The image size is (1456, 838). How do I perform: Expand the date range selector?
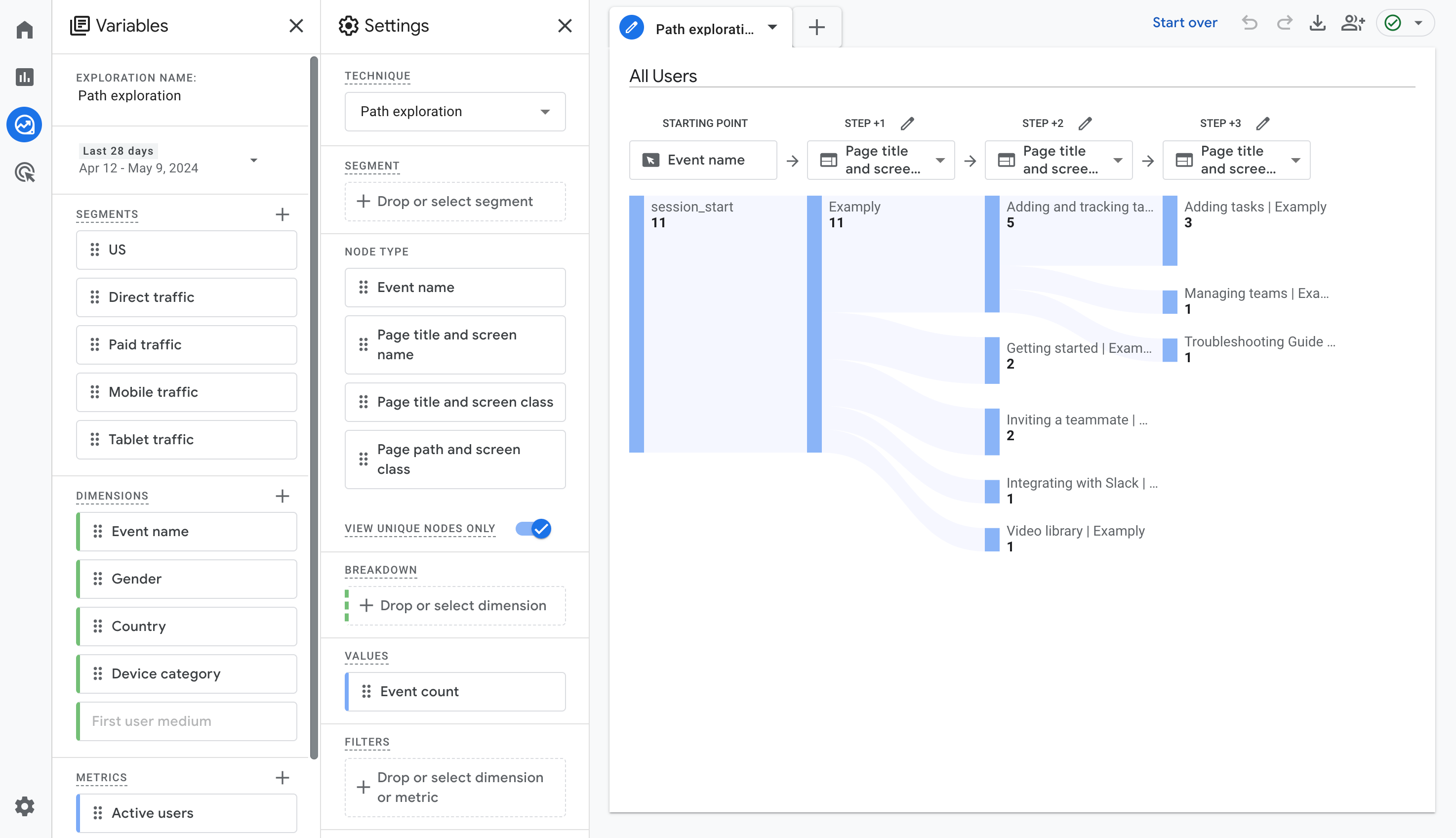tap(254, 160)
